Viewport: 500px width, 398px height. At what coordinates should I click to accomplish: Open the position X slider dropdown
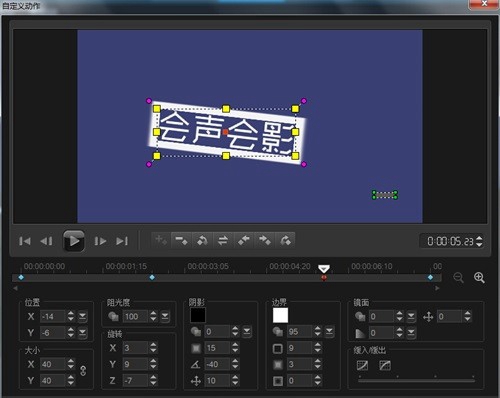click(x=82, y=316)
